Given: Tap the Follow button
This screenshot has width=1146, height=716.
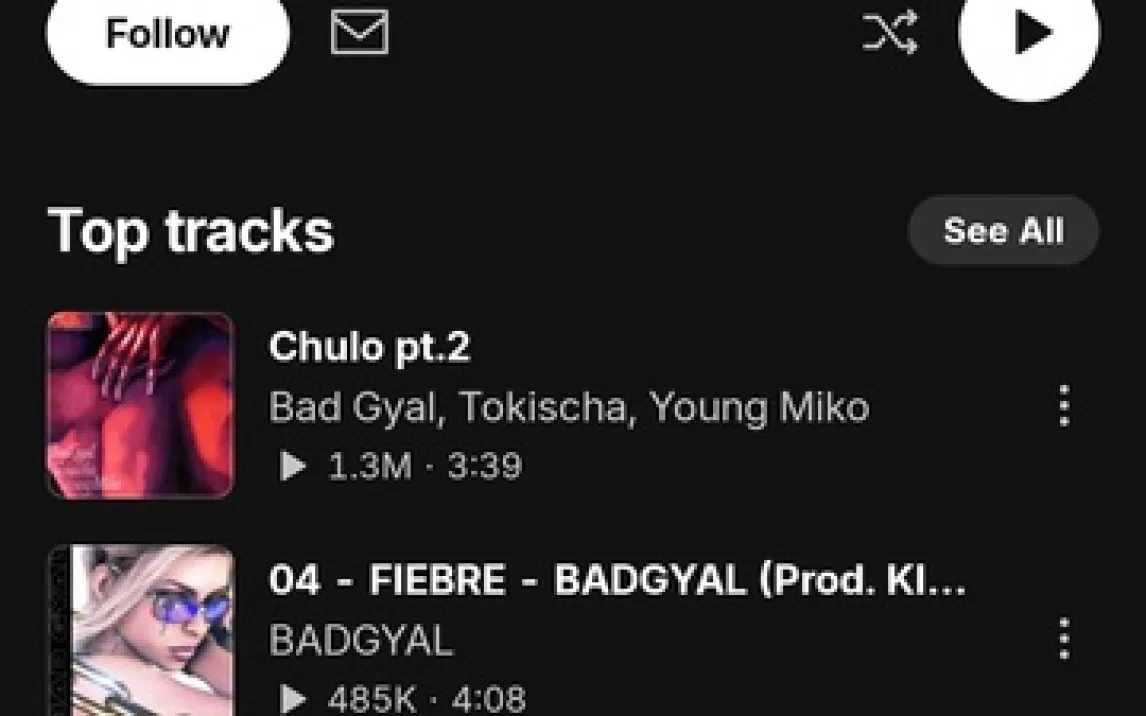Looking at the screenshot, I should tap(168, 37).
